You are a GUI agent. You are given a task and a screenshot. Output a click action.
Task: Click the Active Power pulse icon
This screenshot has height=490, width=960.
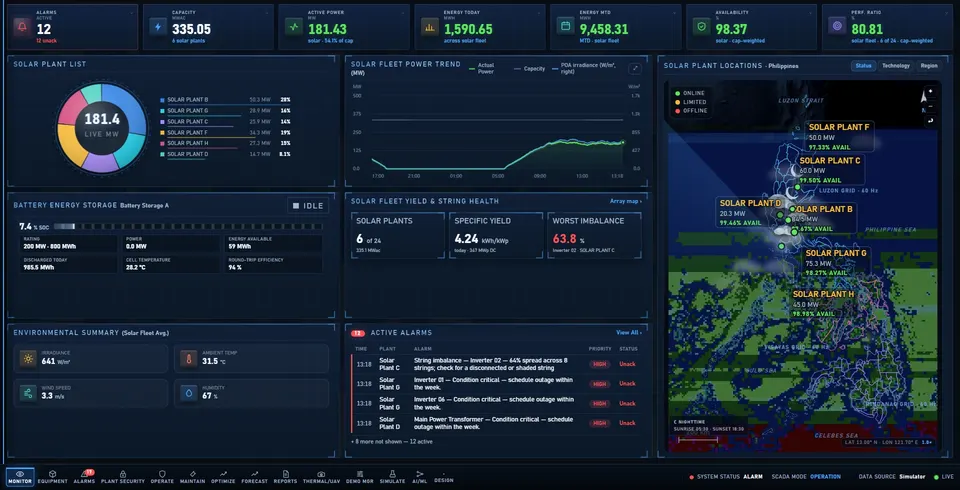[x=294, y=27]
